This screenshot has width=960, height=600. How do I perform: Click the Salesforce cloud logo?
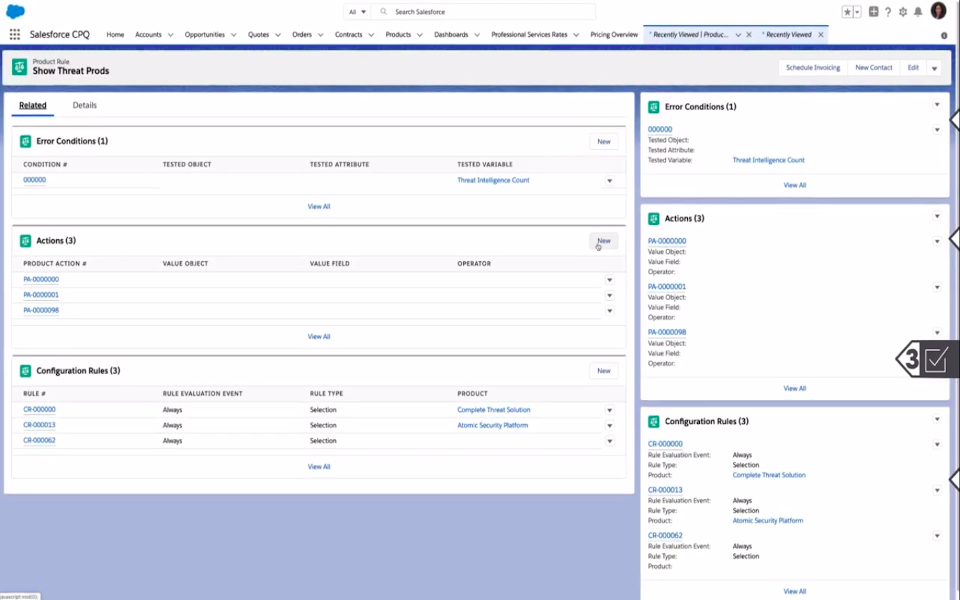[x=15, y=11]
